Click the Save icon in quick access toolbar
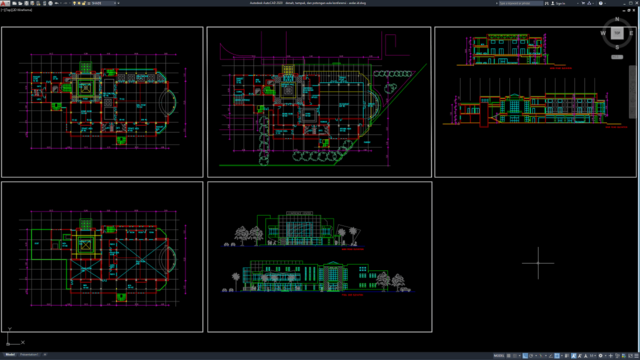This screenshot has width=640, height=360. click(26, 3)
